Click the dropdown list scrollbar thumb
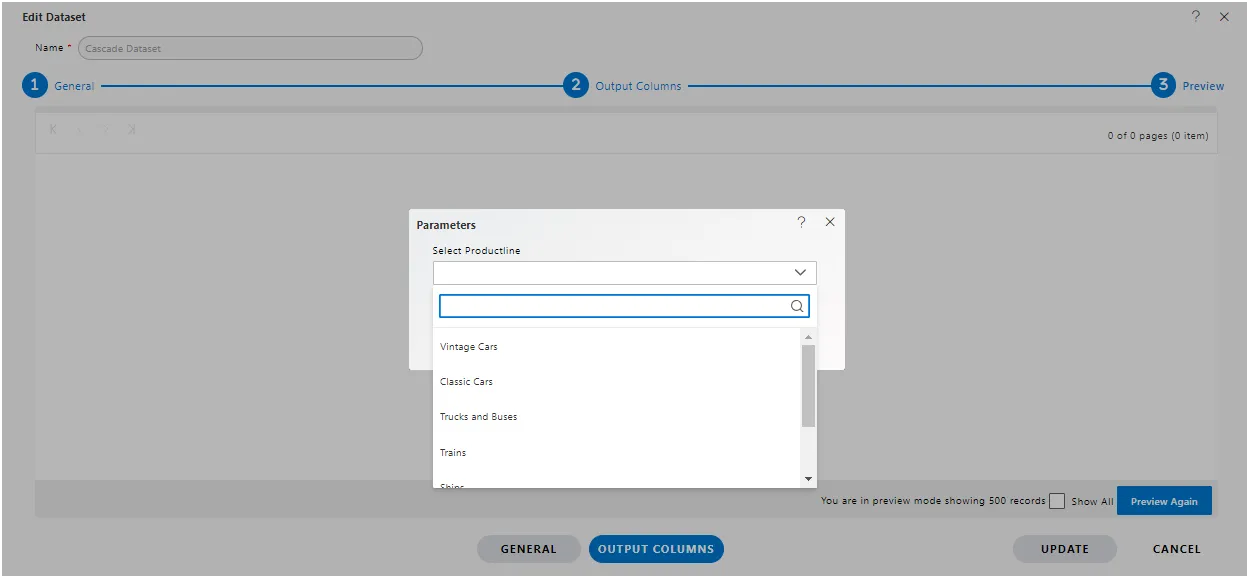Image resolution: width=1249 pixels, height=578 pixels. coord(809,386)
